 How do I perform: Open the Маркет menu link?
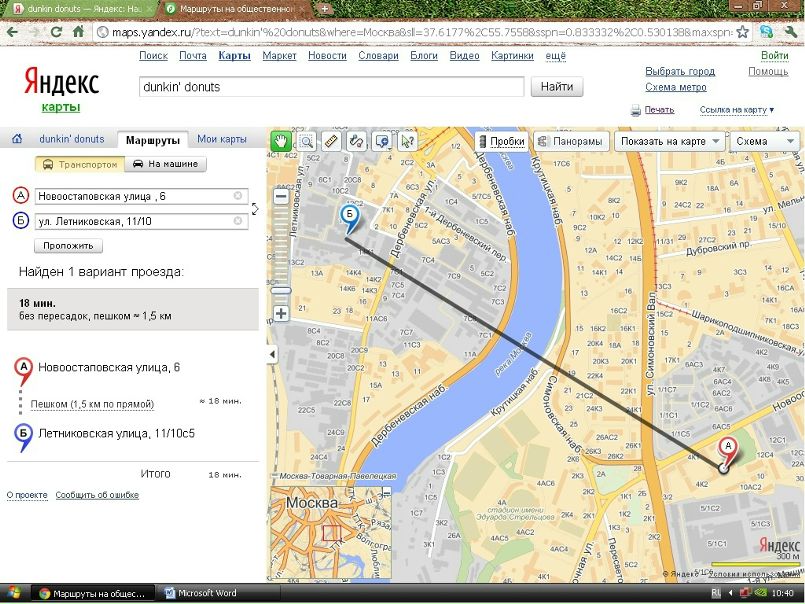point(279,55)
